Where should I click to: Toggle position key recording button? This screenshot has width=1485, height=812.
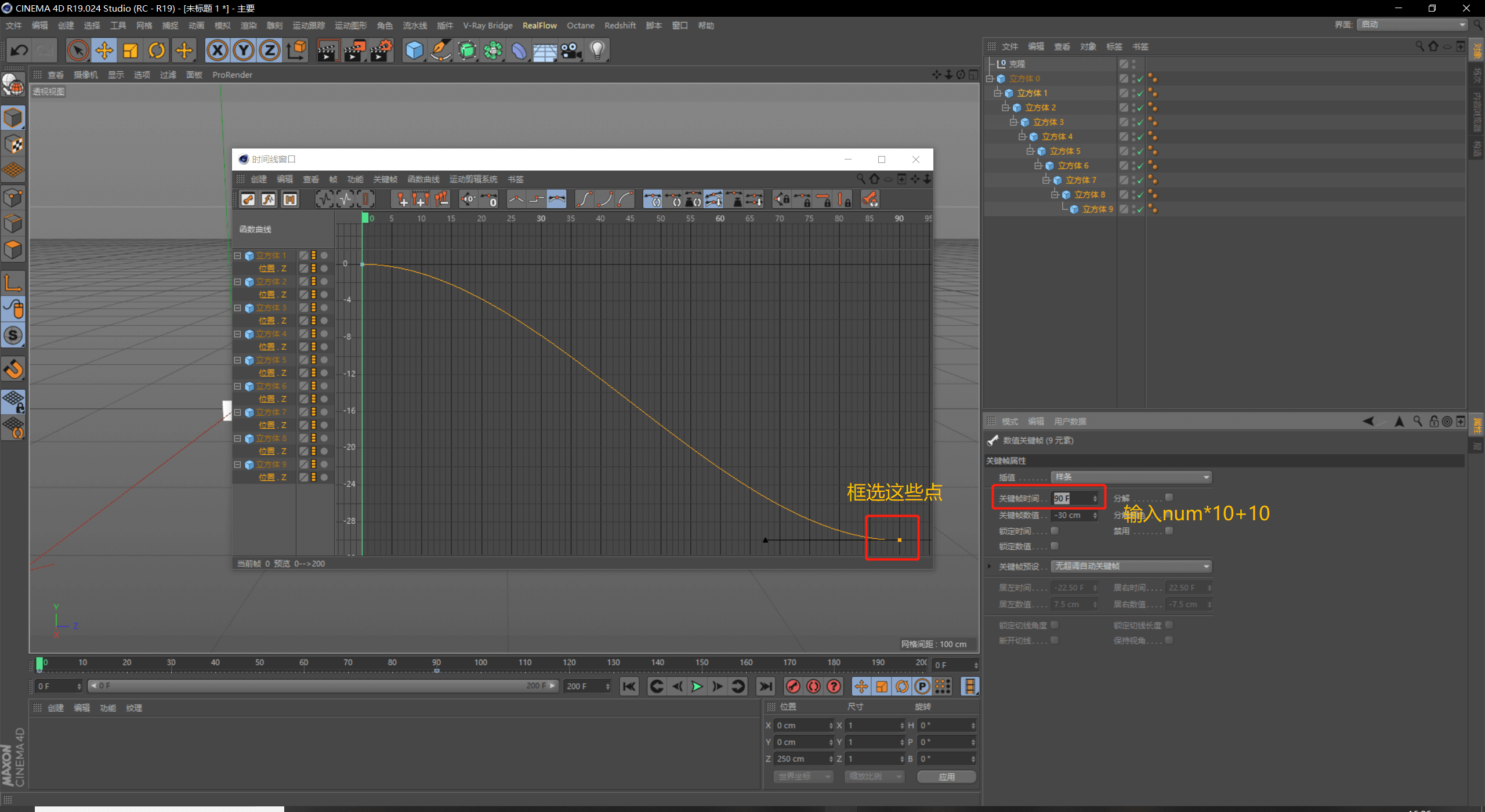[861, 687]
